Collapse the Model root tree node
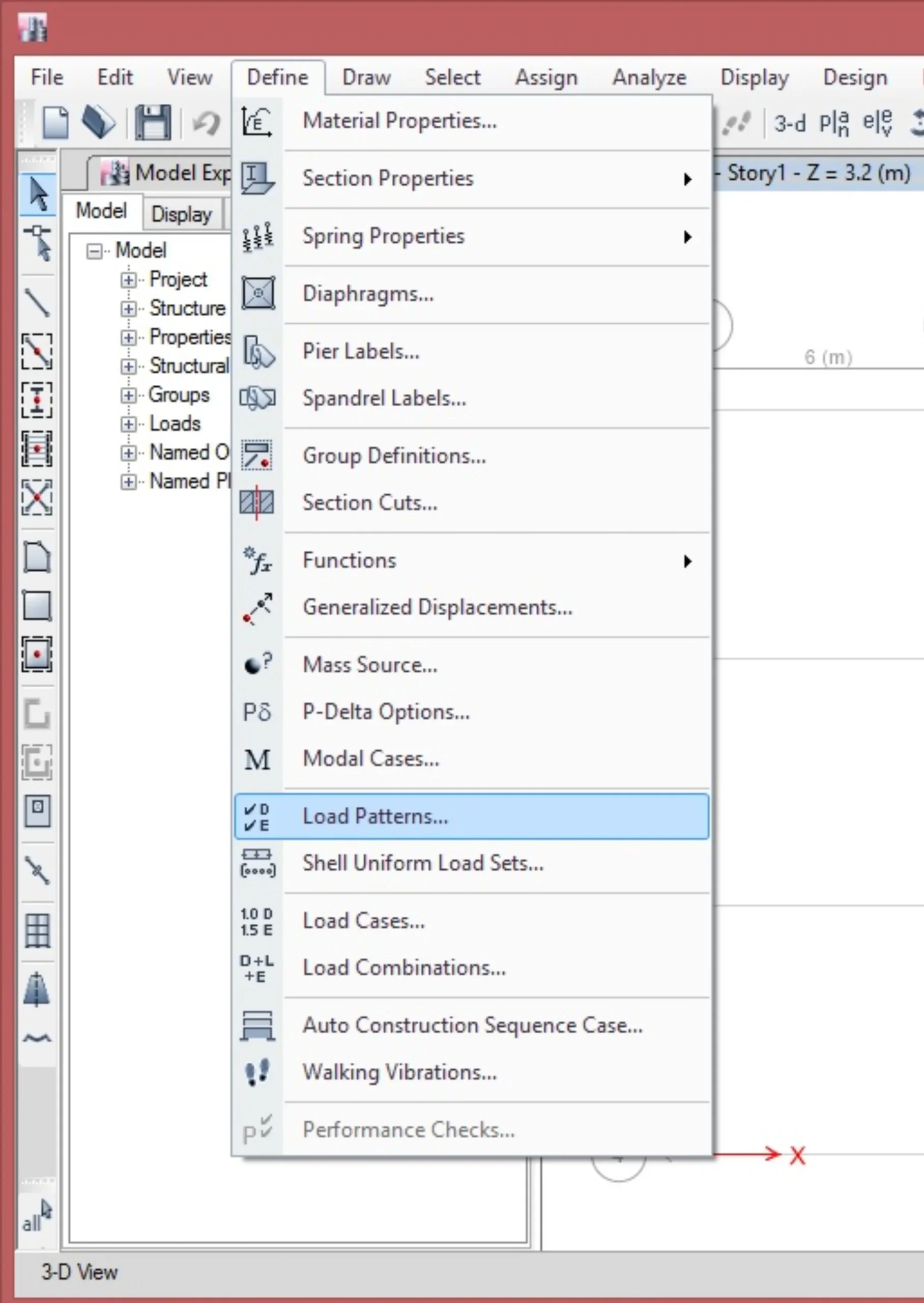Image resolution: width=924 pixels, height=1303 pixels. click(94, 251)
